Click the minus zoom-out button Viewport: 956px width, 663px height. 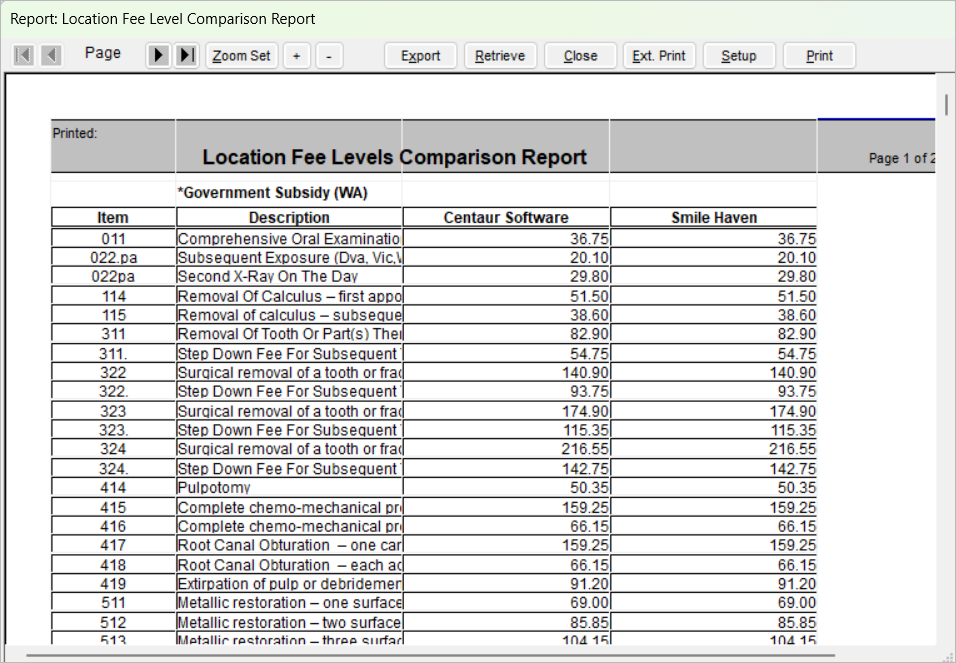329,56
